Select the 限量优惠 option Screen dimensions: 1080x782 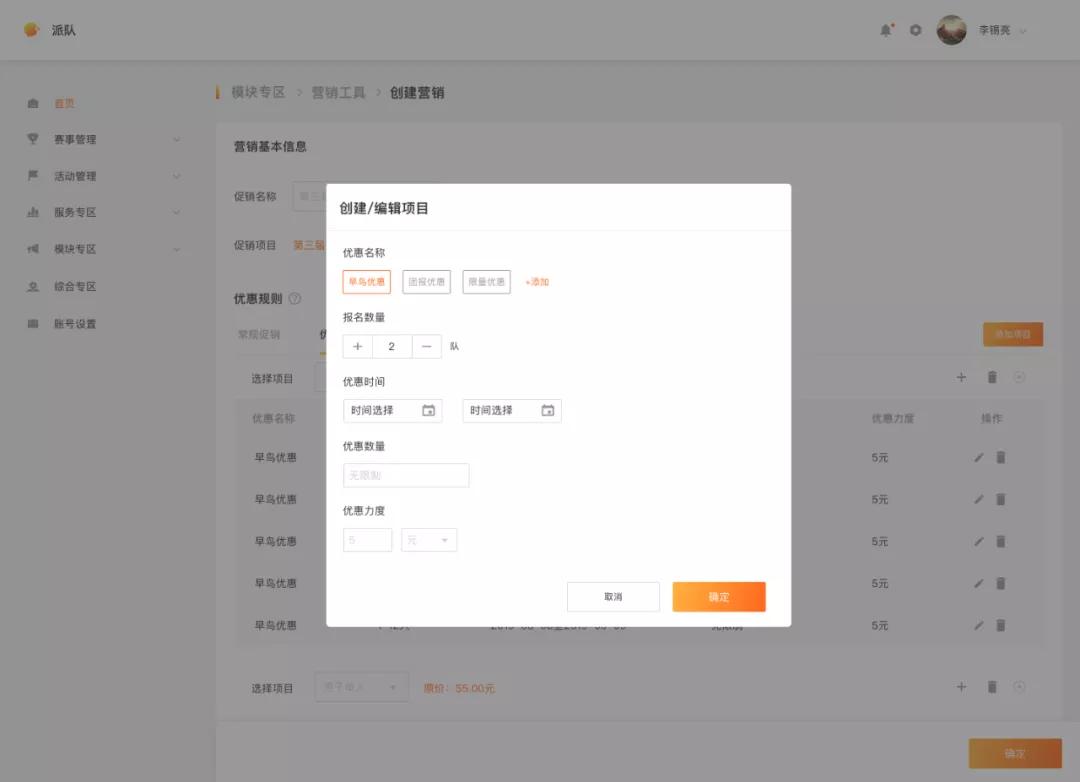(486, 281)
